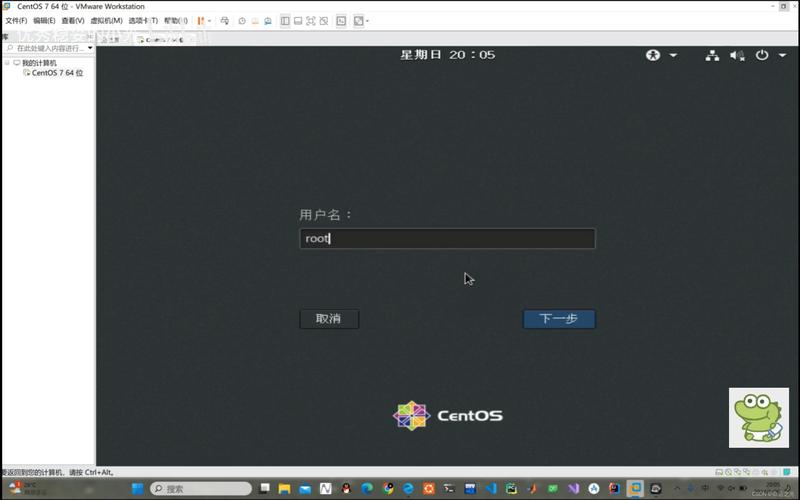800x500 pixels.
Task: Click the 取消 (Cancel) button
Action: [329, 319]
